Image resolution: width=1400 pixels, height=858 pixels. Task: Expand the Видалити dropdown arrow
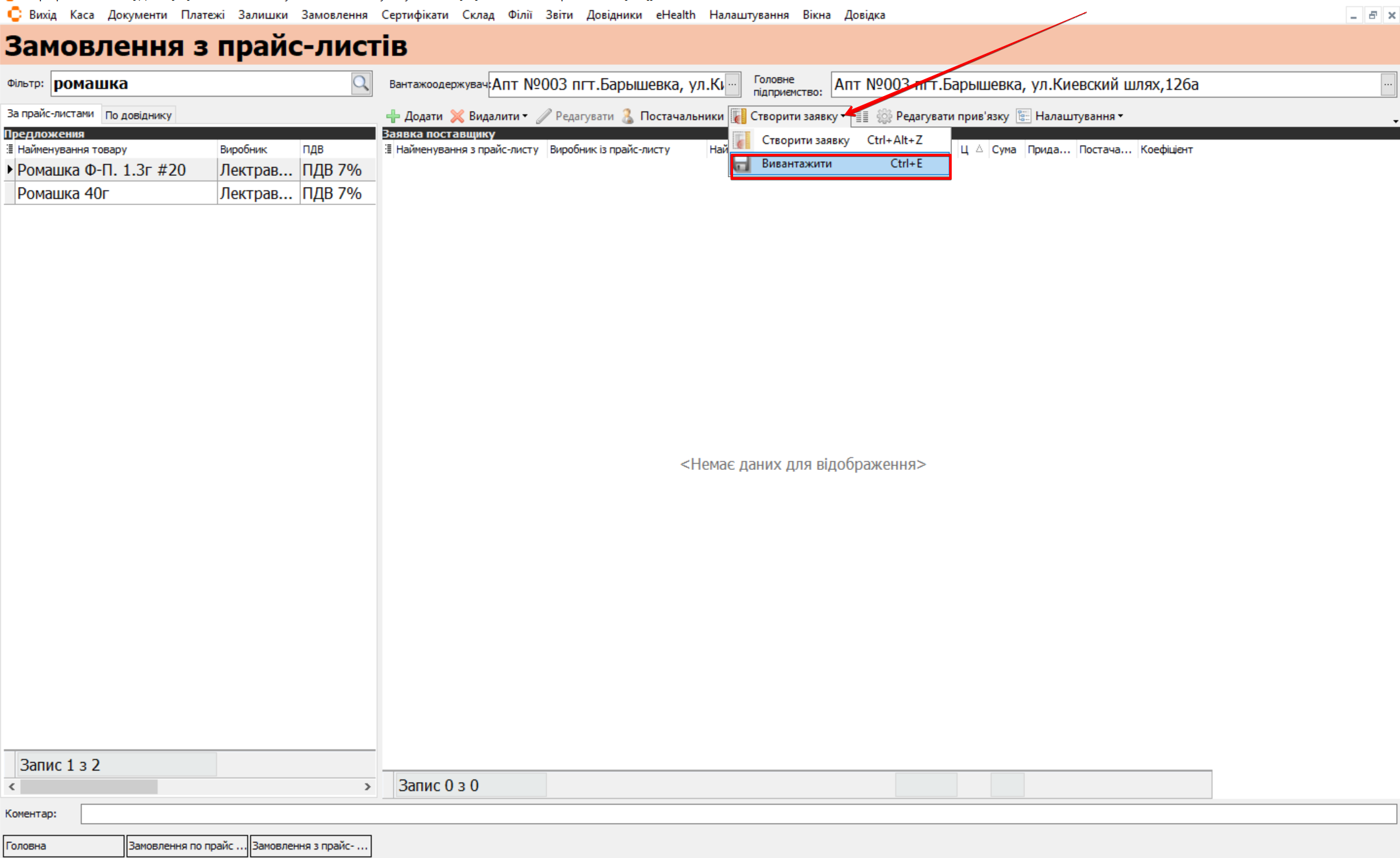(525, 116)
